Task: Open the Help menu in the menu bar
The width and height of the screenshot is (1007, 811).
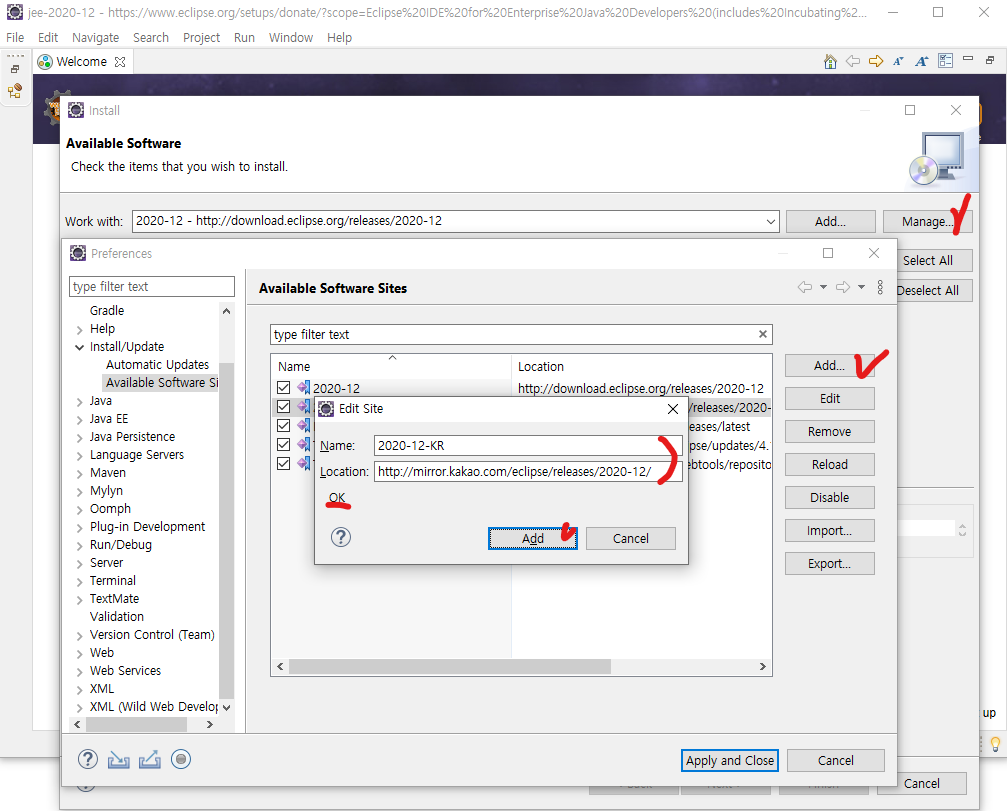Action: pos(339,38)
